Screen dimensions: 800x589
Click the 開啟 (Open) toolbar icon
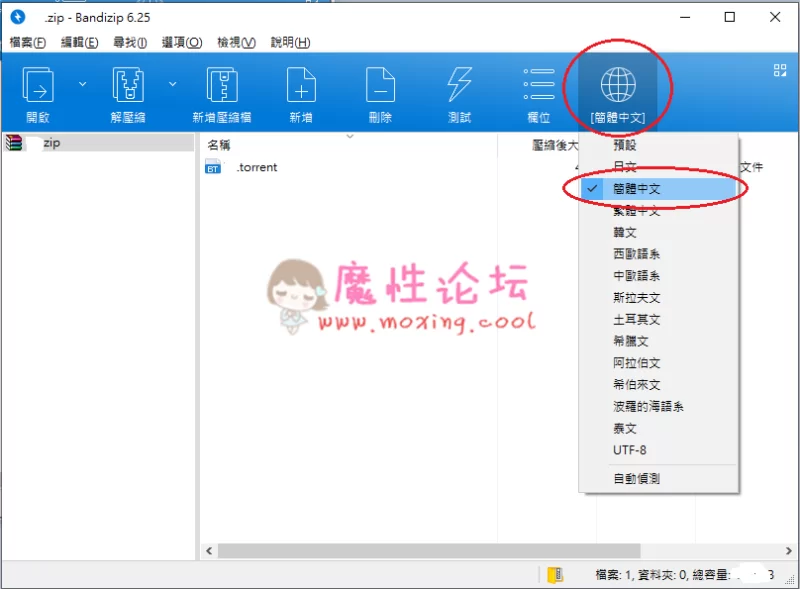[38, 86]
